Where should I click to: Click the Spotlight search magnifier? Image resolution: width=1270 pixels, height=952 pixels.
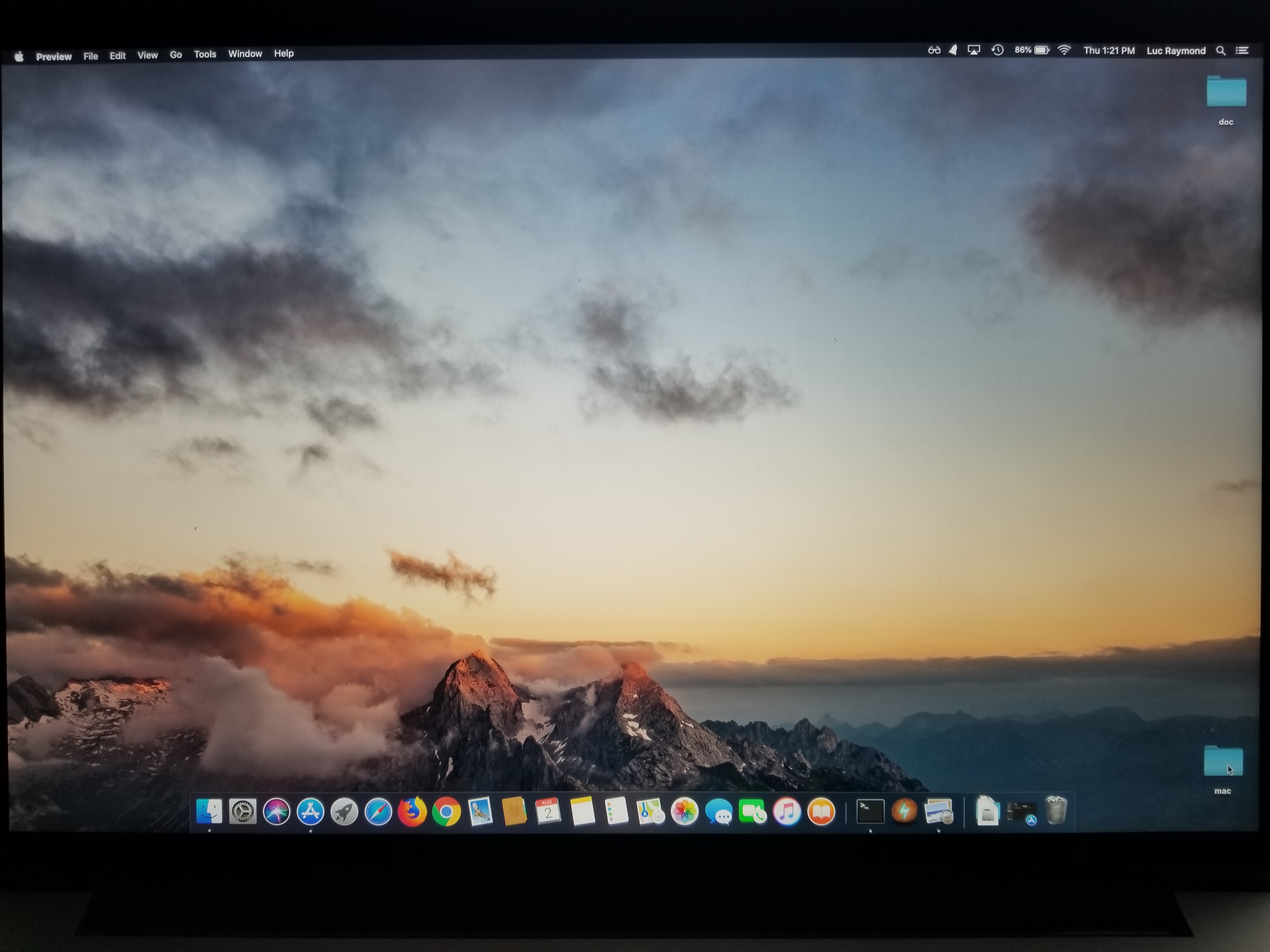click(1221, 51)
